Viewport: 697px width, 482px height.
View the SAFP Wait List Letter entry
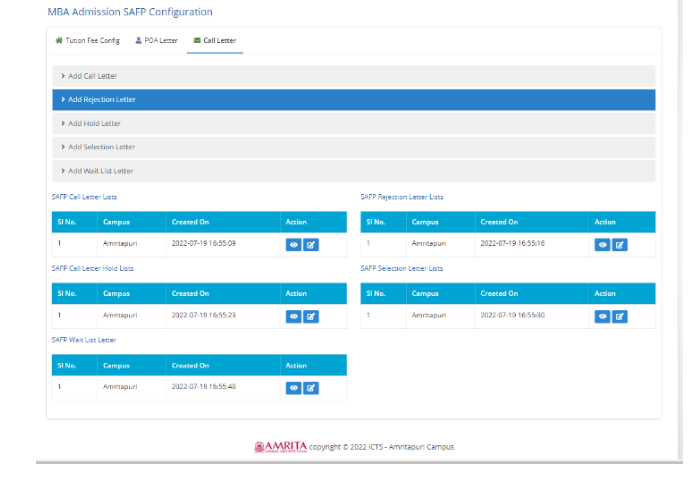point(294,387)
